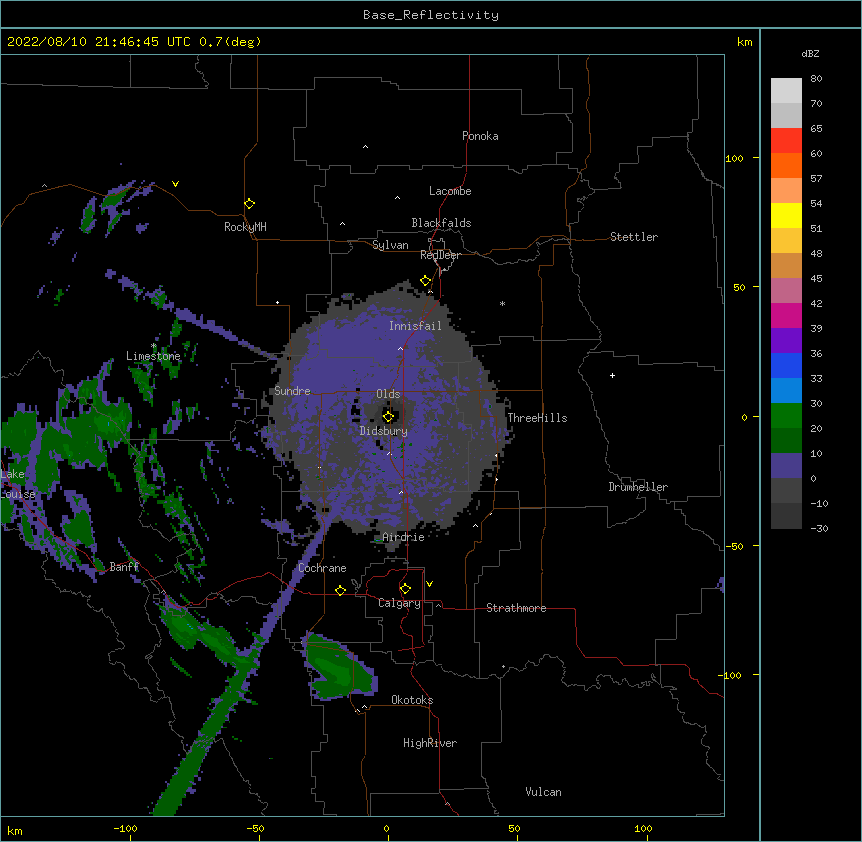
Task: Click the Stettler city label
Action: pos(634,237)
